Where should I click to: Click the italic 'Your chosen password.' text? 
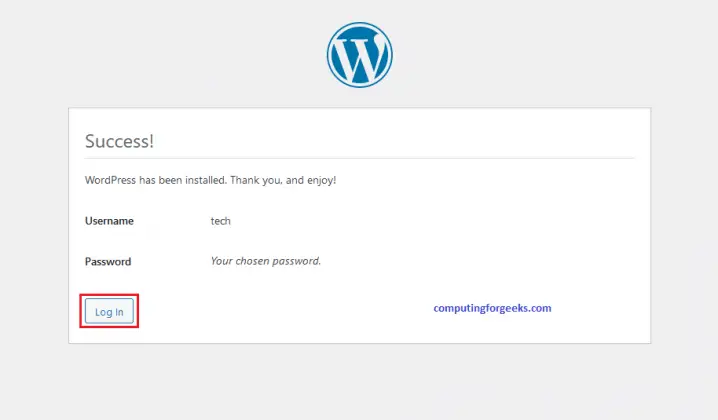tap(266, 261)
